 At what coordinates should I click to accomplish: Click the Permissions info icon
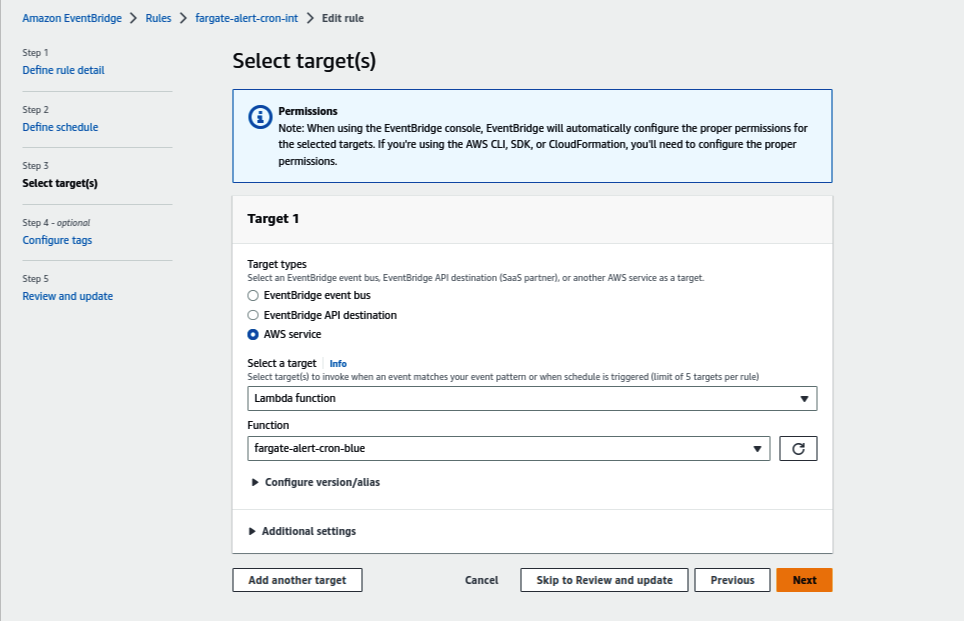(259, 117)
